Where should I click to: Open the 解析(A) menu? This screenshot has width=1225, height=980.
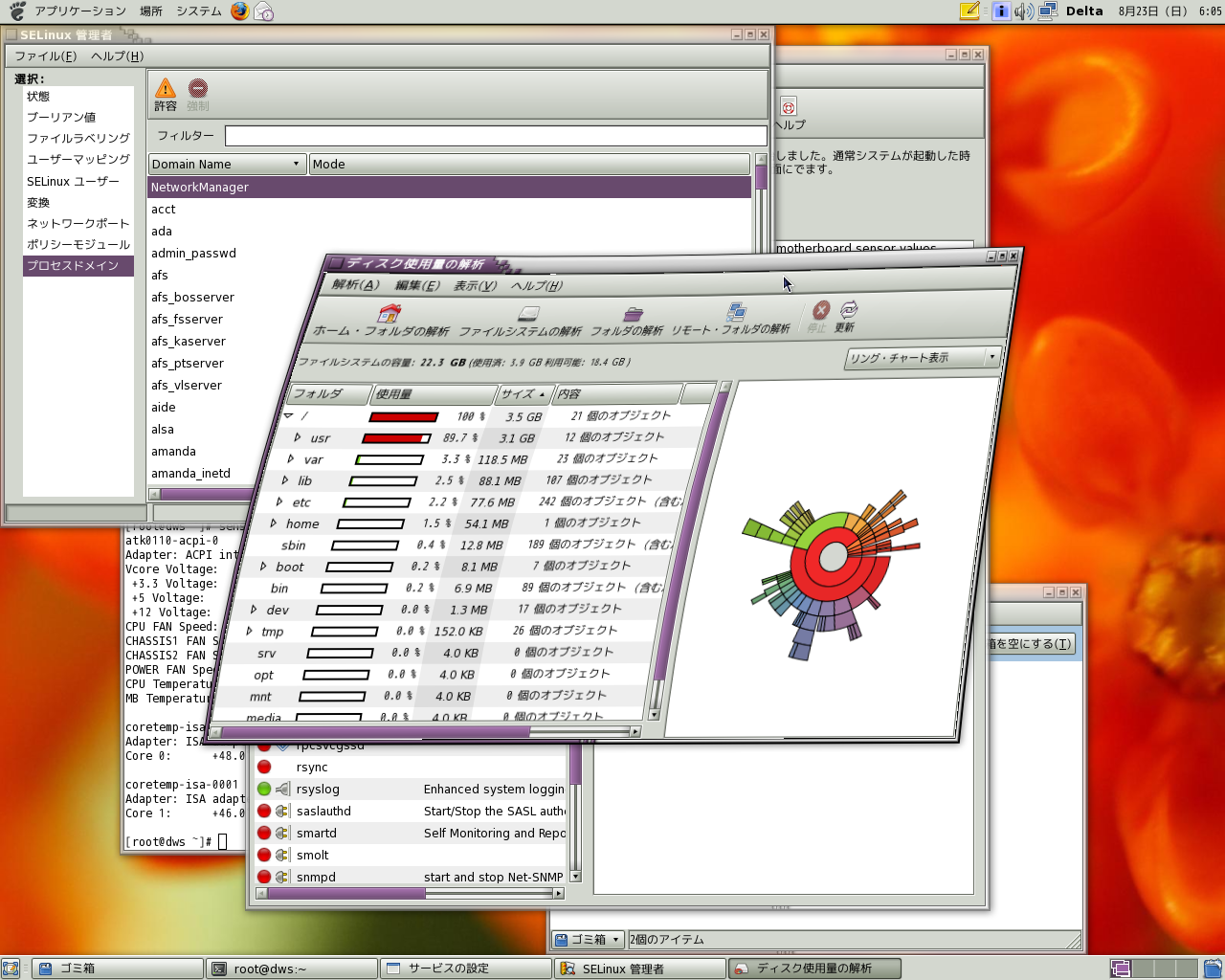click(356, 285)
